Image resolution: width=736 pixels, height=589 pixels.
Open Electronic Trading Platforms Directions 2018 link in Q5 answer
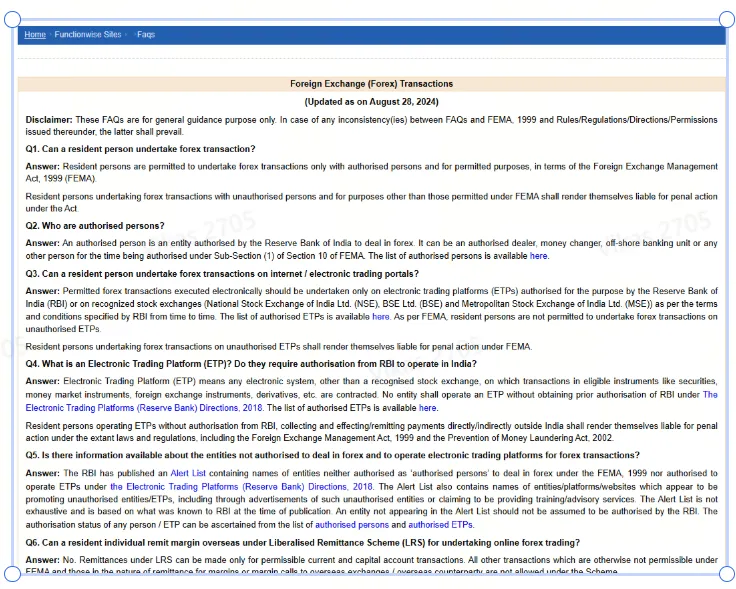[241, 487]
